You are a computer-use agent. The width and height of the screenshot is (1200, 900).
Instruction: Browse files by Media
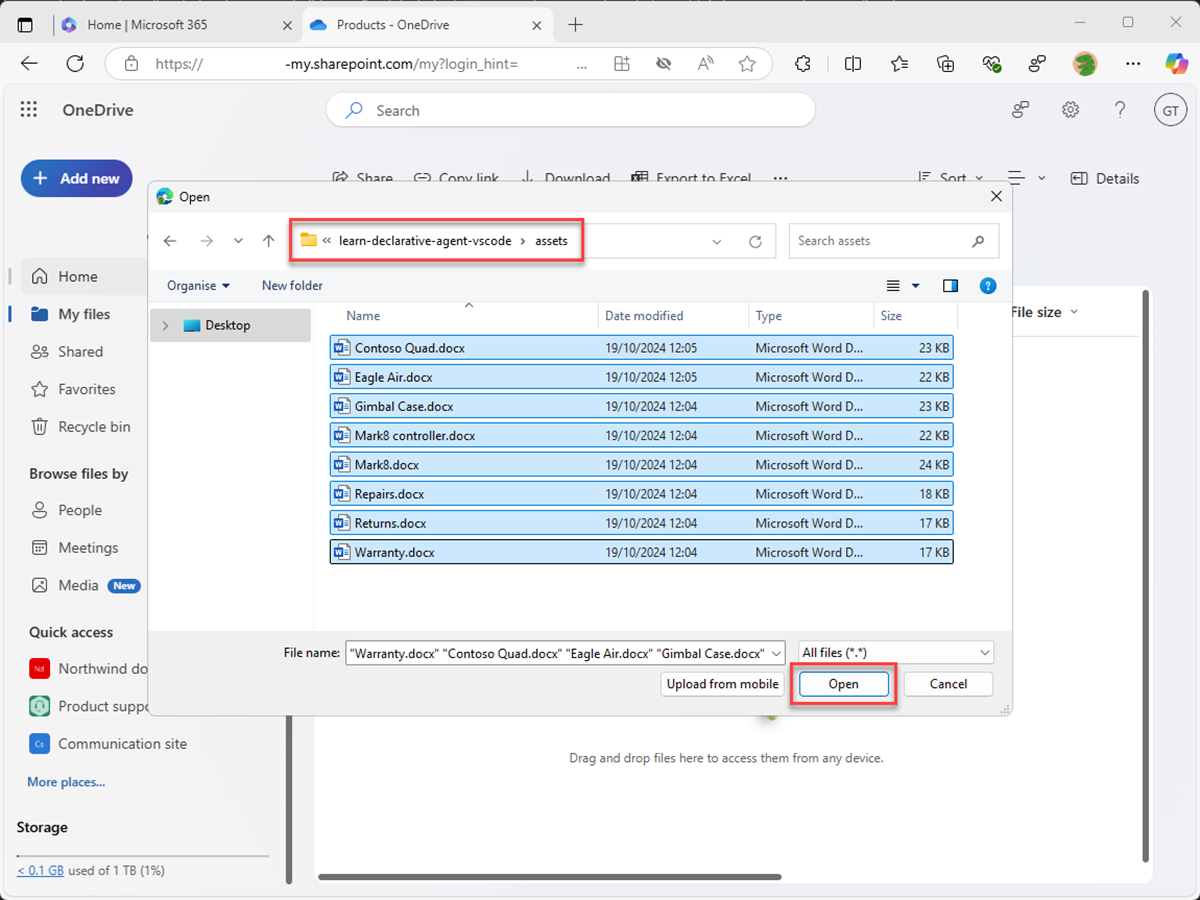(78, 585)
